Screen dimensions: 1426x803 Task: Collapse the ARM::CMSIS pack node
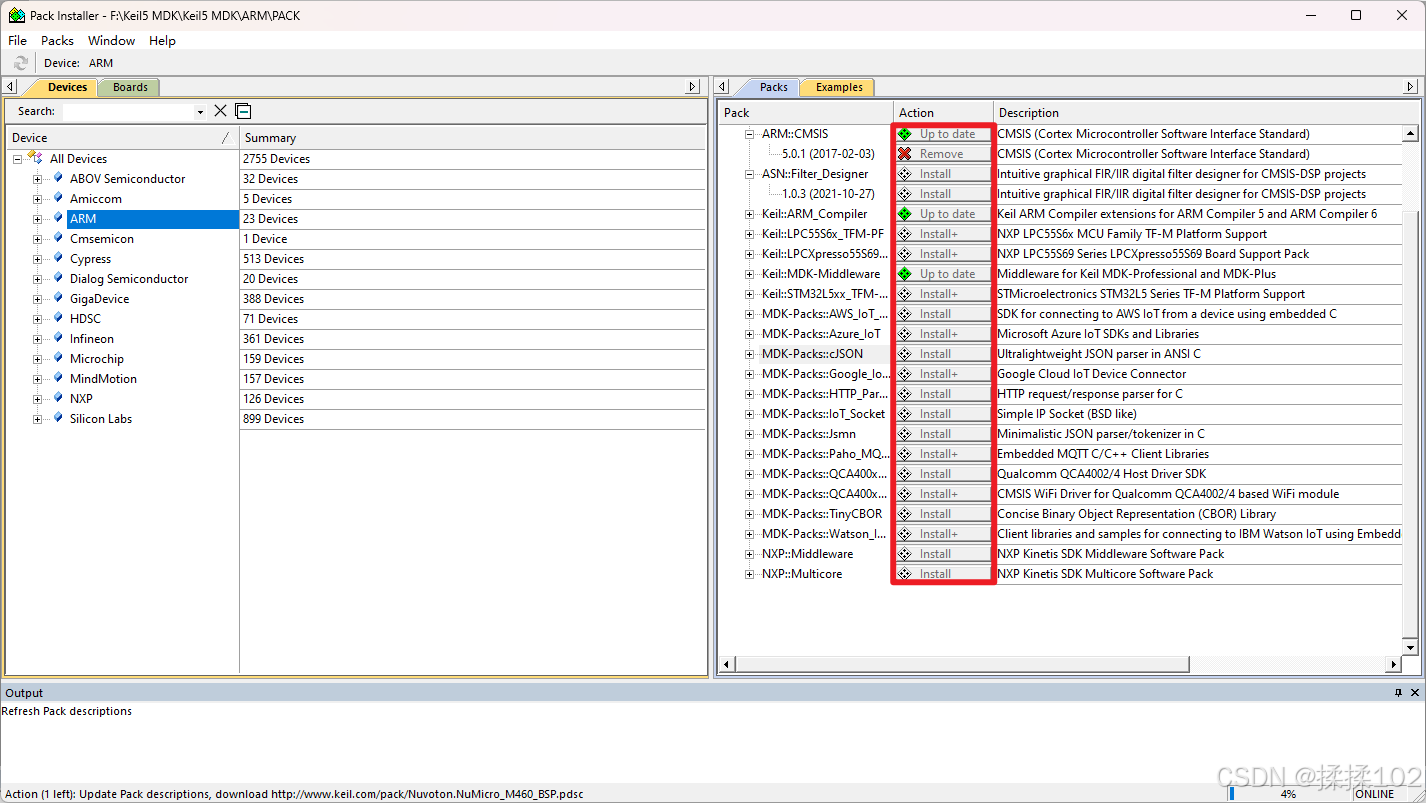coord(750,134)
